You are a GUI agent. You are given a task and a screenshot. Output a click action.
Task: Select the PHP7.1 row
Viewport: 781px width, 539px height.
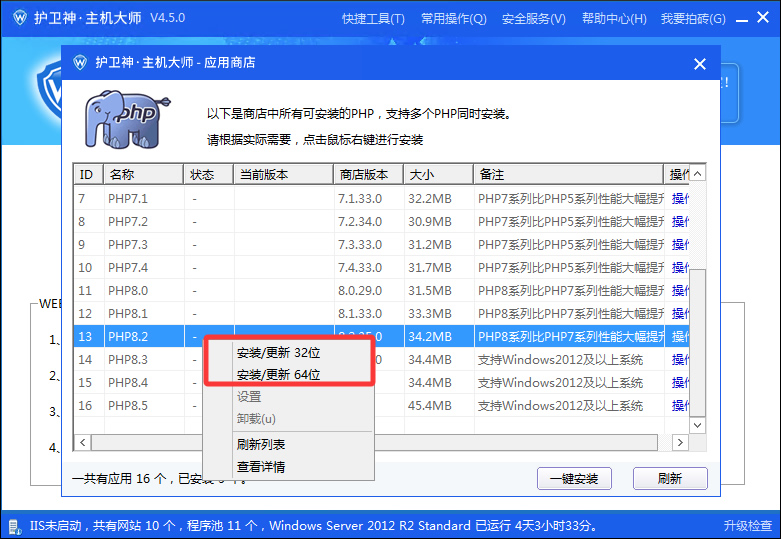pos(382,199)
